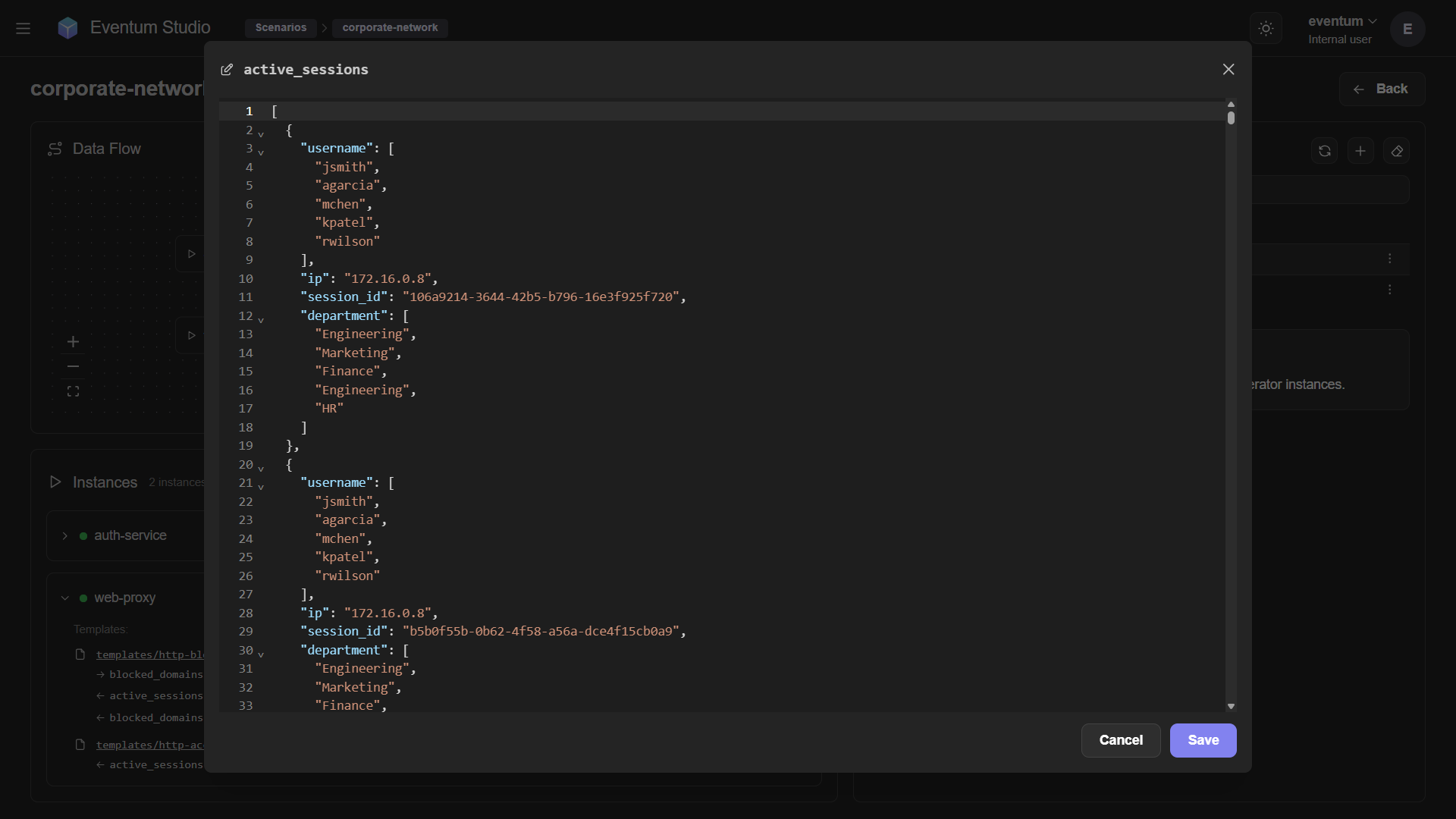Fold code at line 2 chevron
The image size is (1456, 819).
(261, 134)
